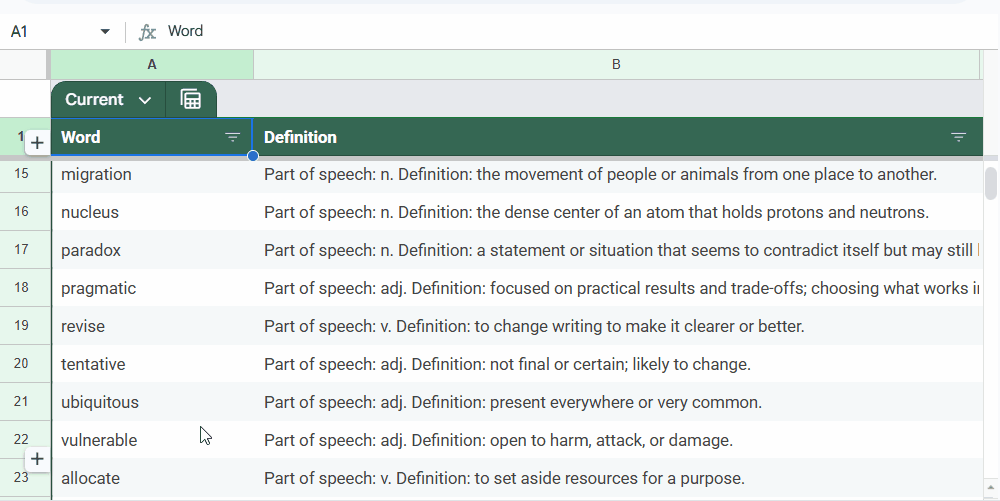This screenshot has height=501, width=1000.
Task: Click the Word column filter icon
Action: click(233, 137)
